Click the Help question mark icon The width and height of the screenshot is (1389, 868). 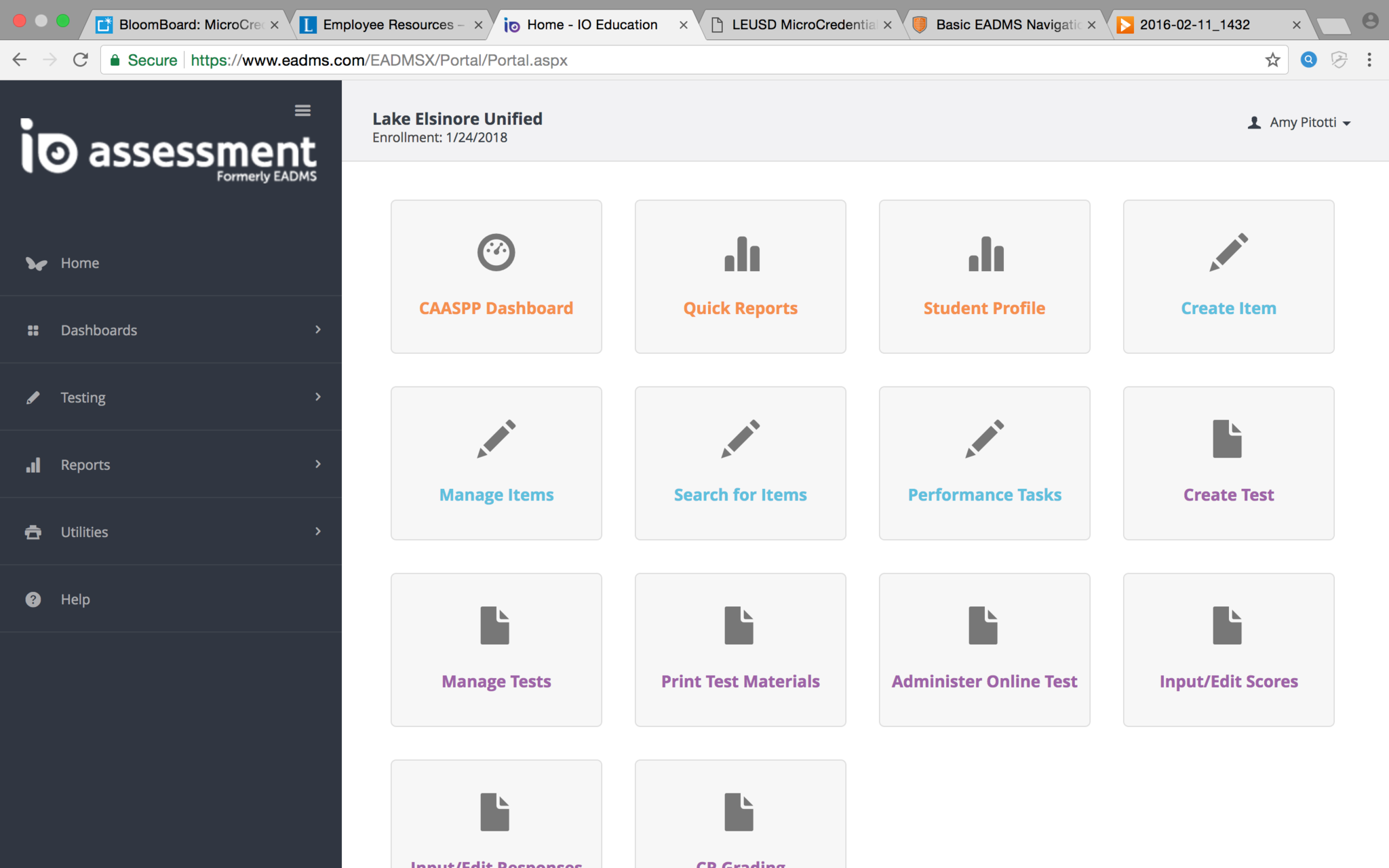coord(33,599)
